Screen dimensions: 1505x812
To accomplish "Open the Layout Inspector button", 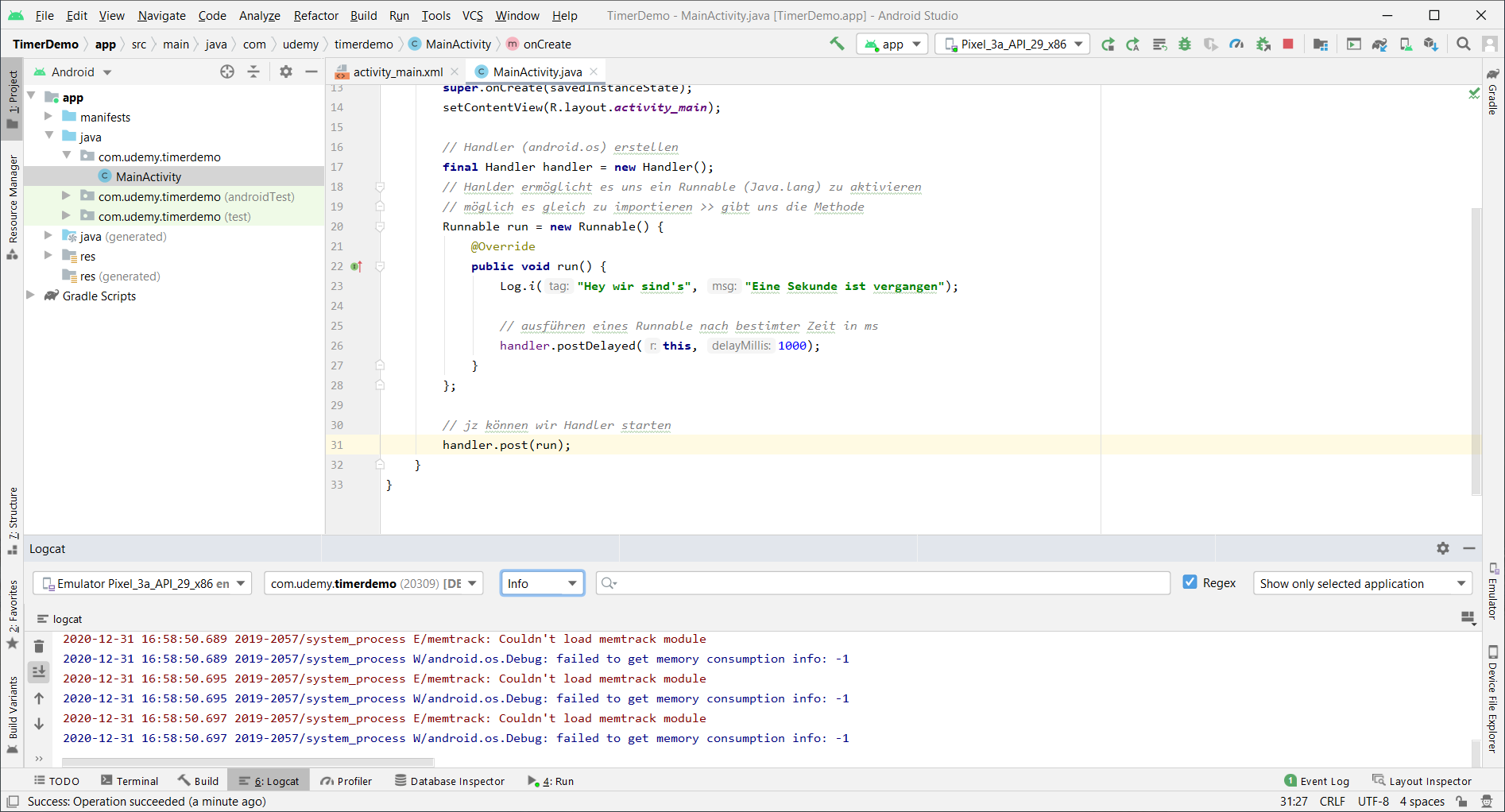I will [x=1422, y=781].
